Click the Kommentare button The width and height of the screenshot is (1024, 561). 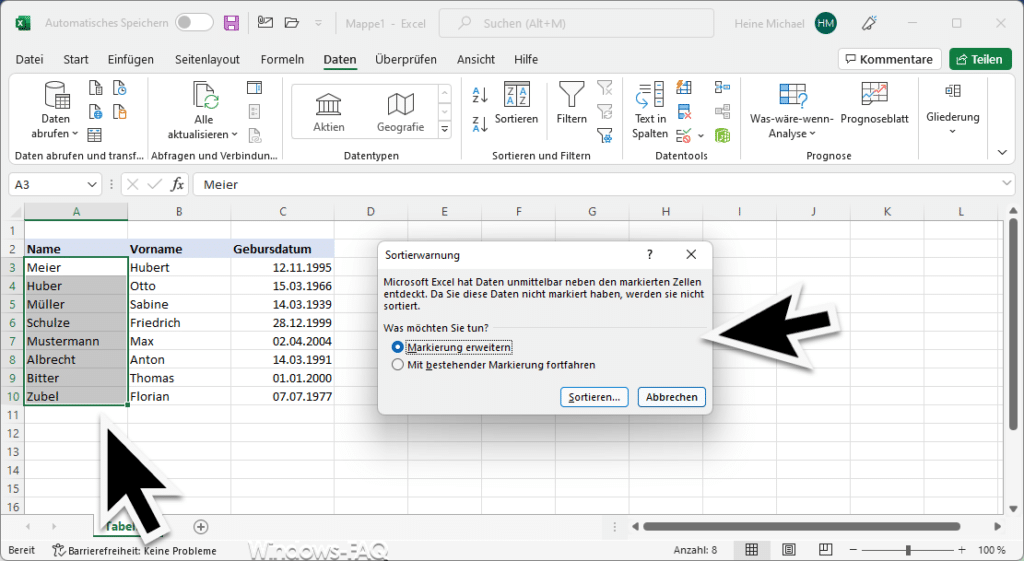point(889,59)
